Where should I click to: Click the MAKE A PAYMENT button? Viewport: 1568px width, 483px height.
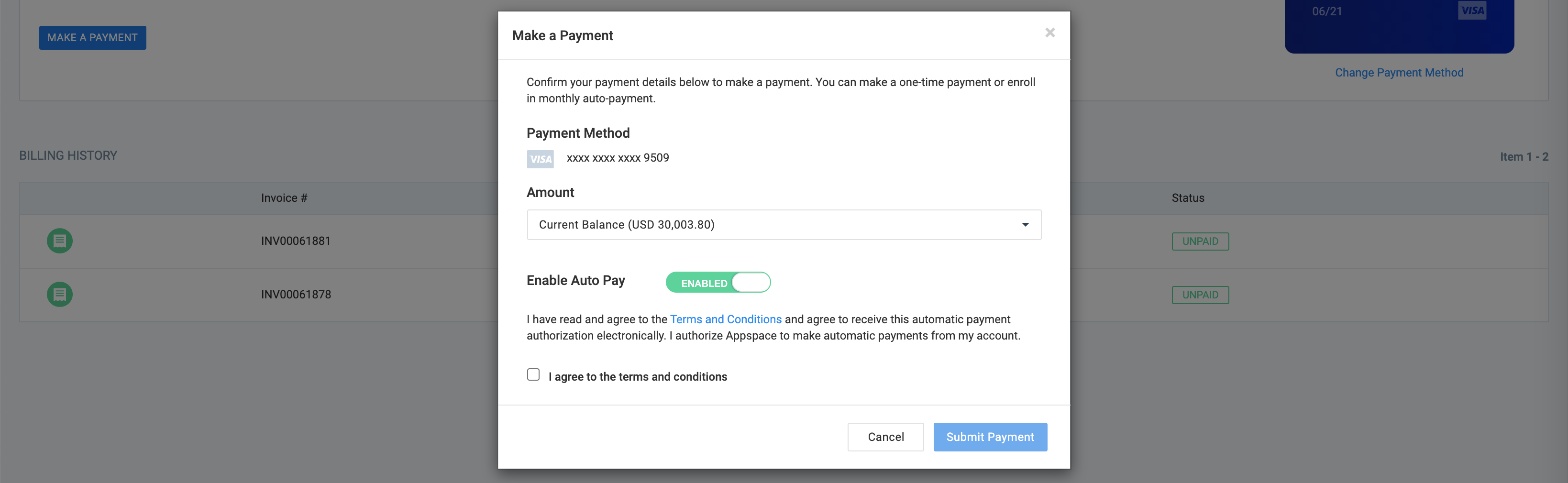[x=92, y=38]
